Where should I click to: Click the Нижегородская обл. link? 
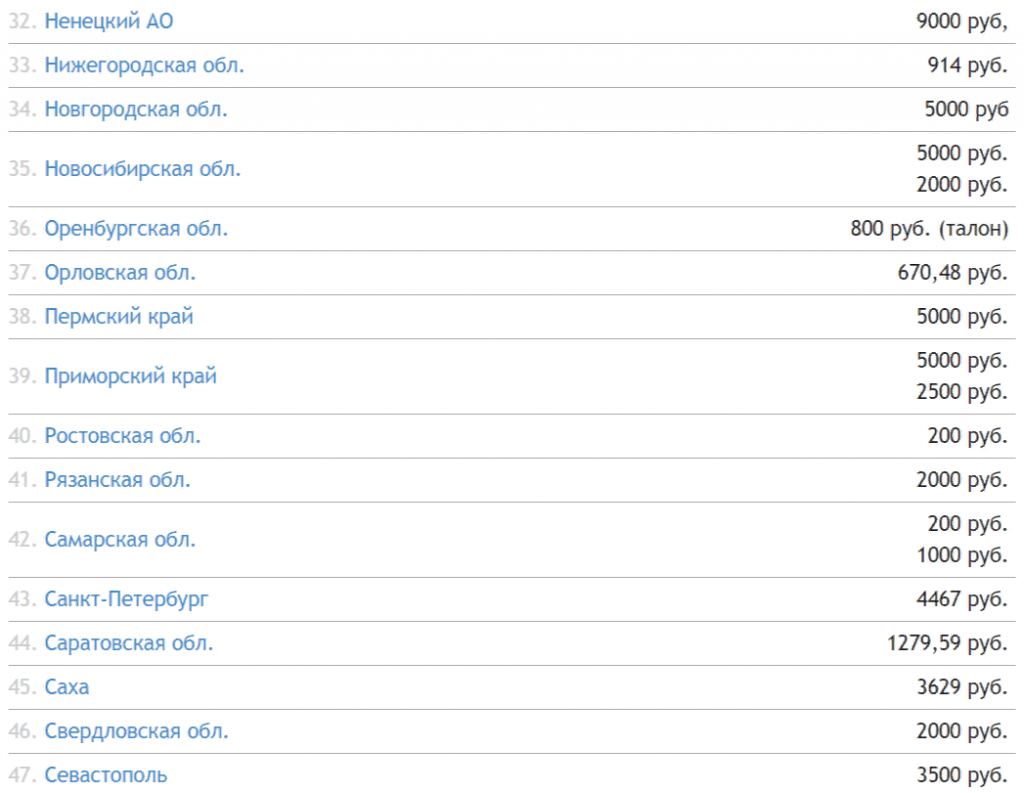[144, 66]
